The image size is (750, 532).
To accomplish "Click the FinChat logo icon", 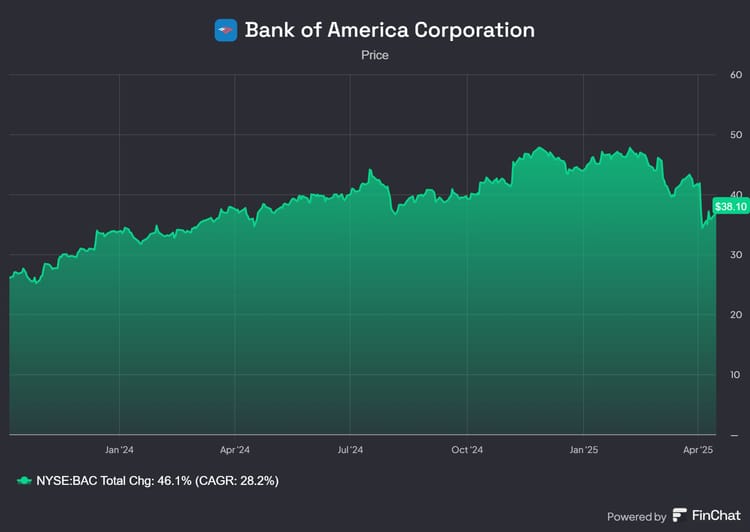I will point(680,516).
